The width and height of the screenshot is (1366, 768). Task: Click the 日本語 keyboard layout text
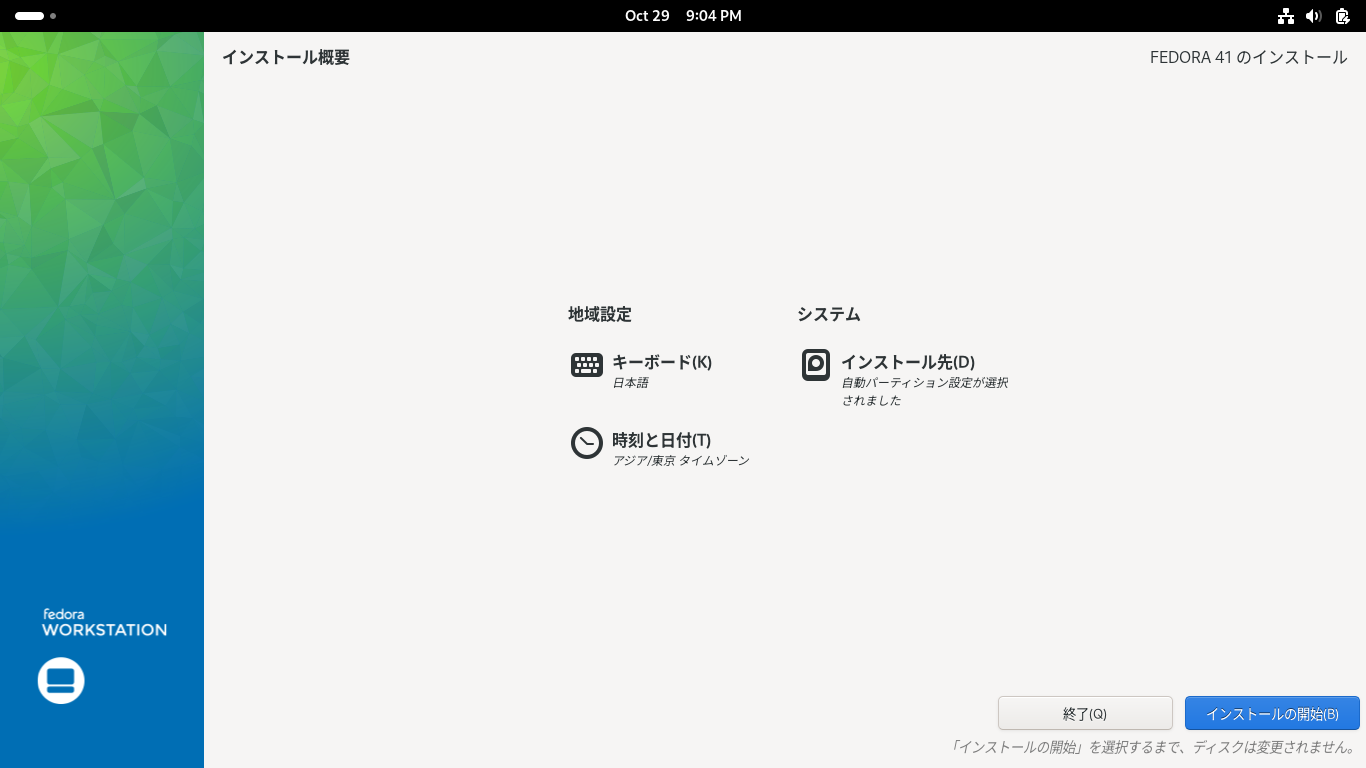630,383
